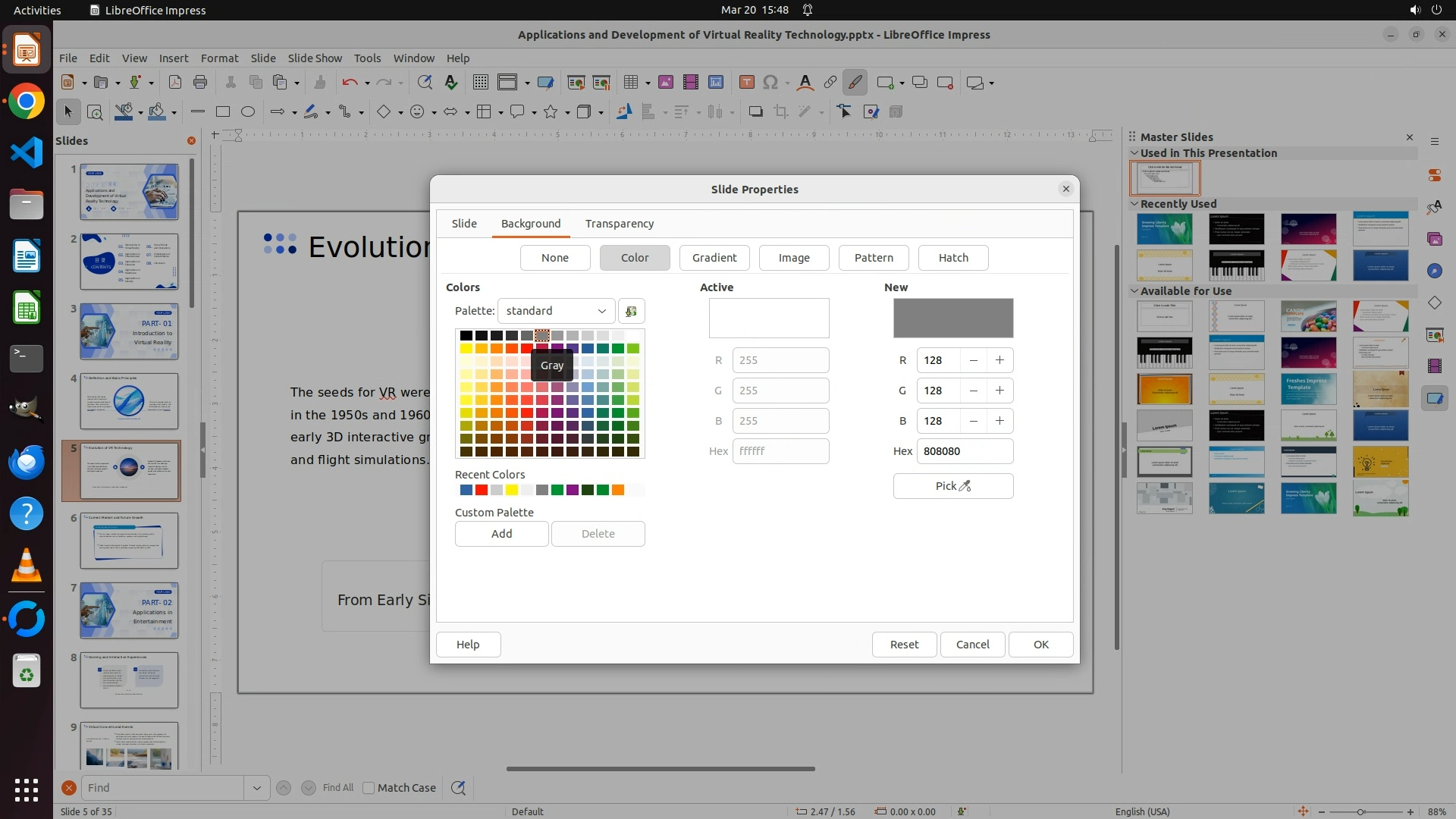Click the Pick color eyedropper button
This screenshot has height=819, width=1456.
[952, 486]
